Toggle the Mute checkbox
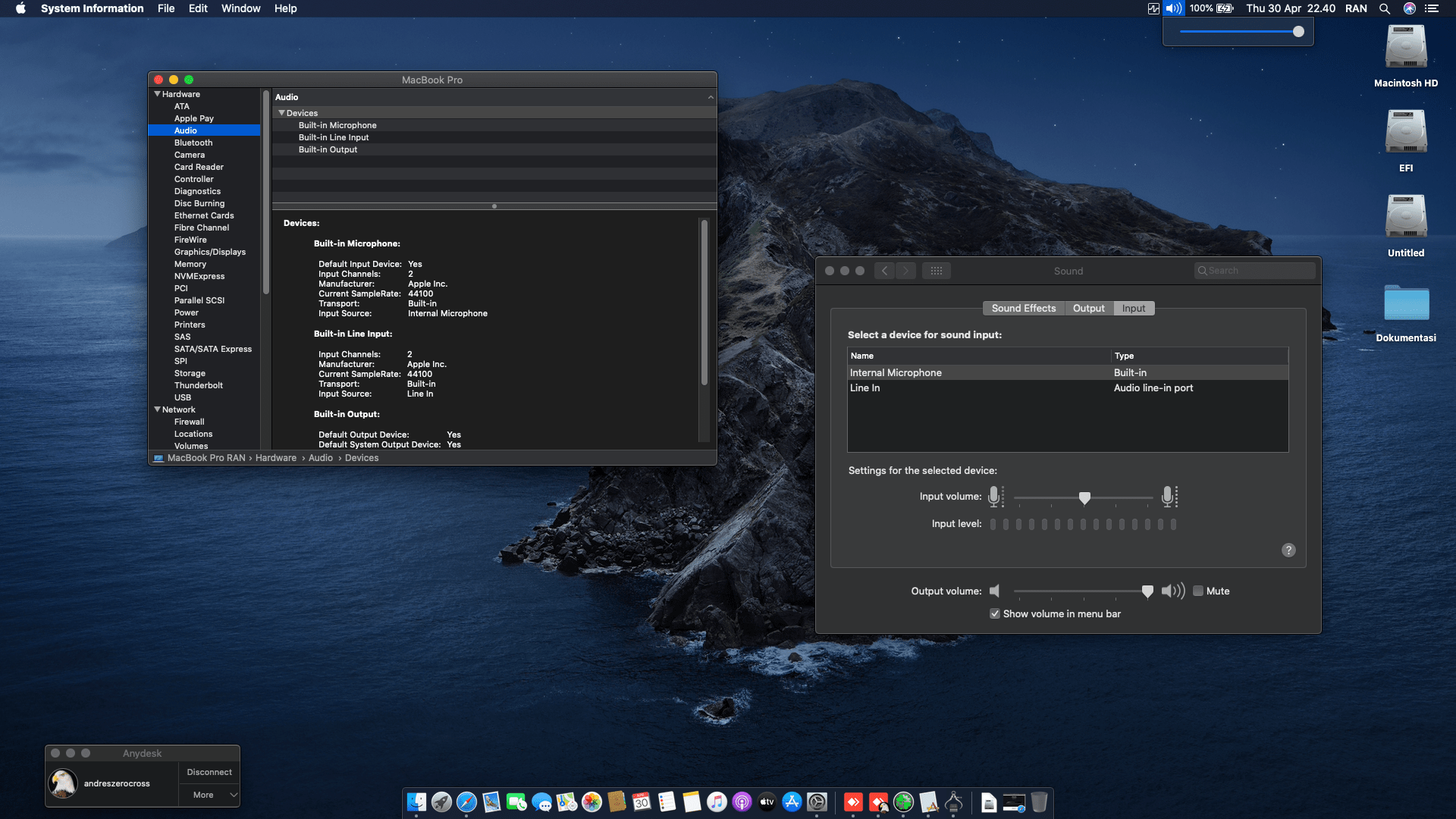This screenshot has width=1456, height=819. tap(1198, 591)
